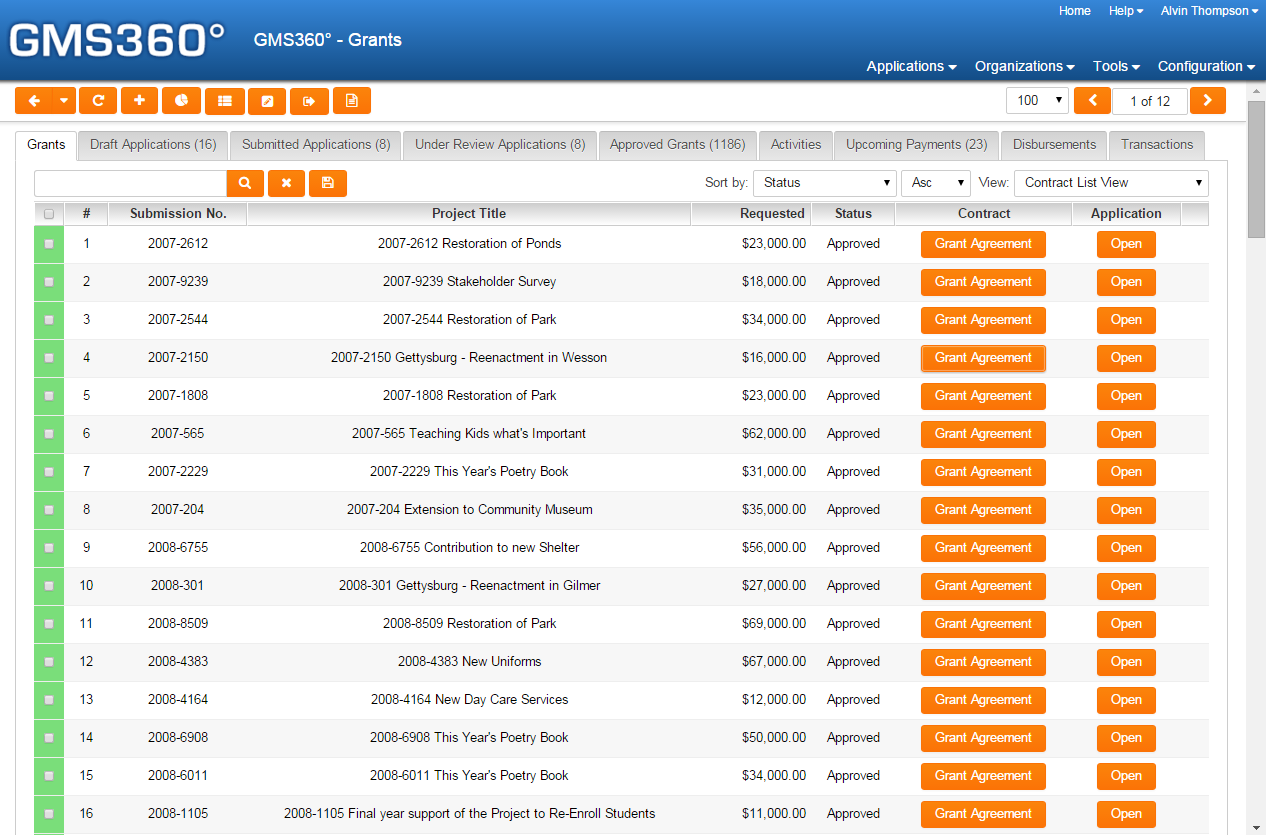Click the back arrow toolbar button
Image resolution: width=1266 pixels, height=835 pixels.
click(33, 101)
